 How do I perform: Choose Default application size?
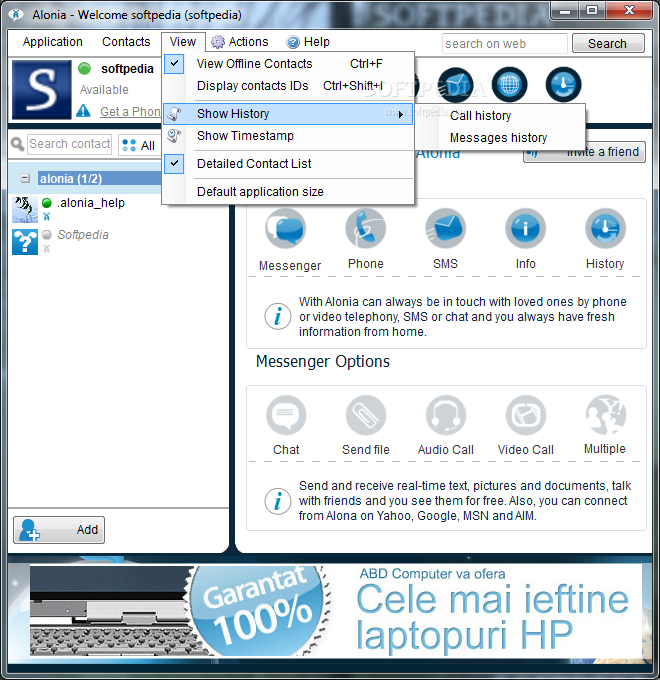(288, 192)
